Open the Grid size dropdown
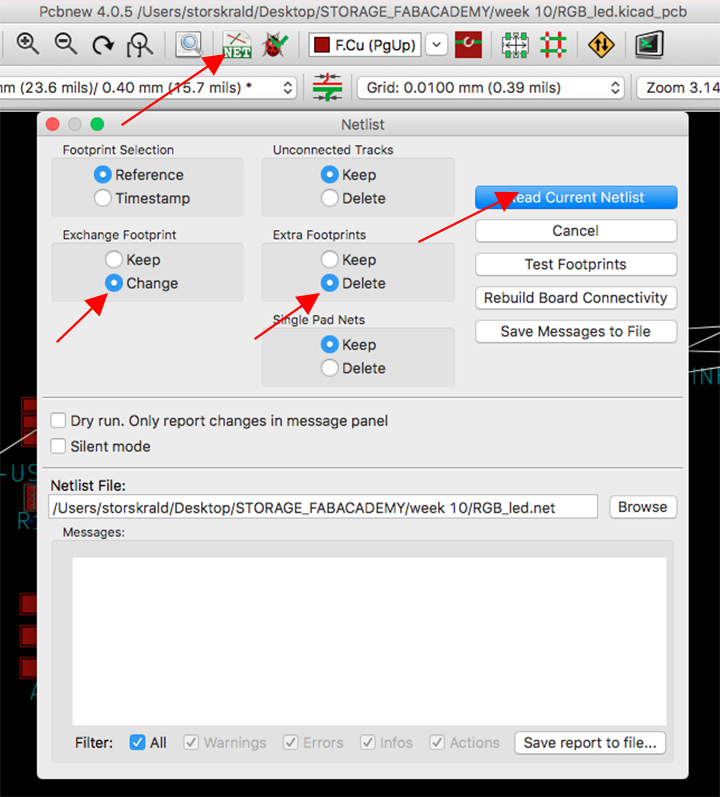The width and height of the screenshot is (720, 797). 490,88
